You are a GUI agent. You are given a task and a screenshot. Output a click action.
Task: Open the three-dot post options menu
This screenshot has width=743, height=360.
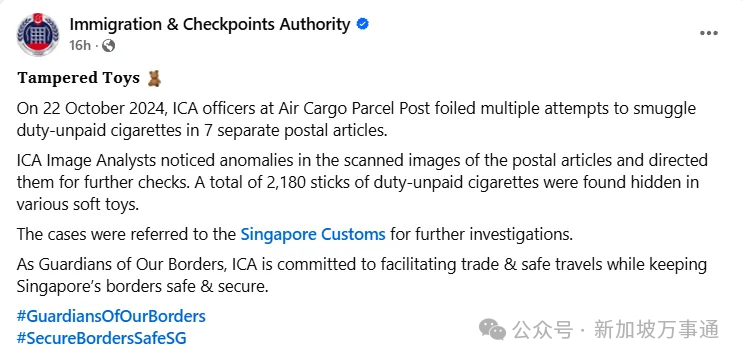709,33
